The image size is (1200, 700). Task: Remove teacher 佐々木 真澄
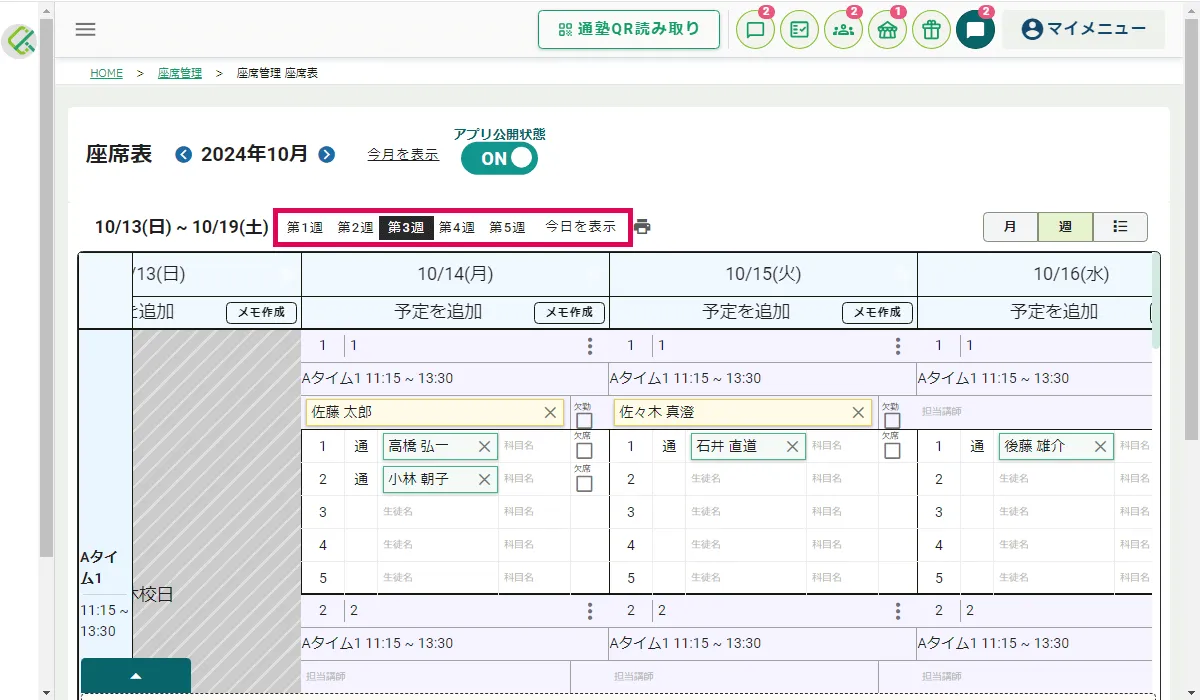pyautogui.click(x=858, y=412)
